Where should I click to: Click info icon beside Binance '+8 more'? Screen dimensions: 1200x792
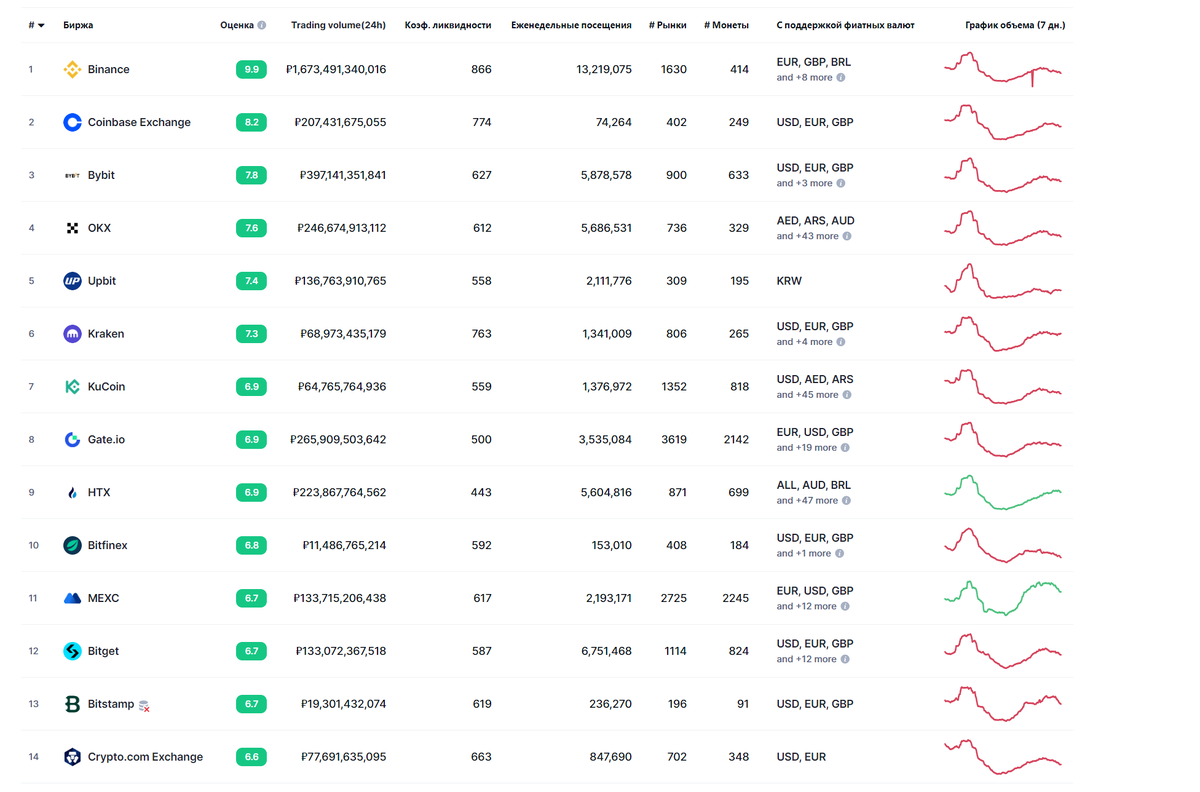tap(841, 77)
